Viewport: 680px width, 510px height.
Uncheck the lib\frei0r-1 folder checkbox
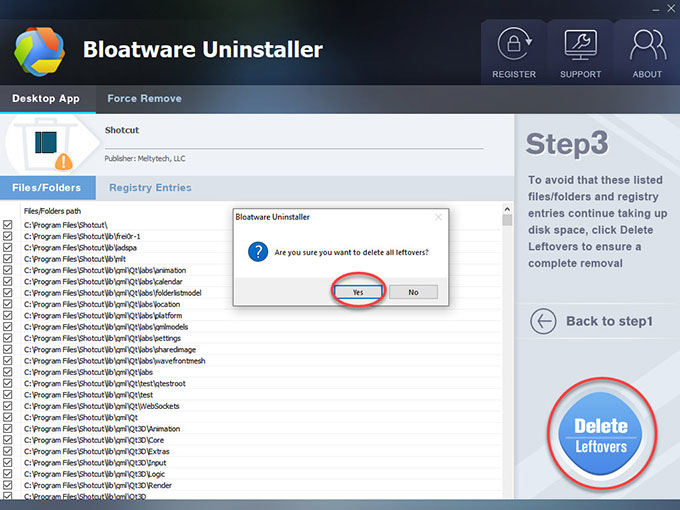[7, 236]
